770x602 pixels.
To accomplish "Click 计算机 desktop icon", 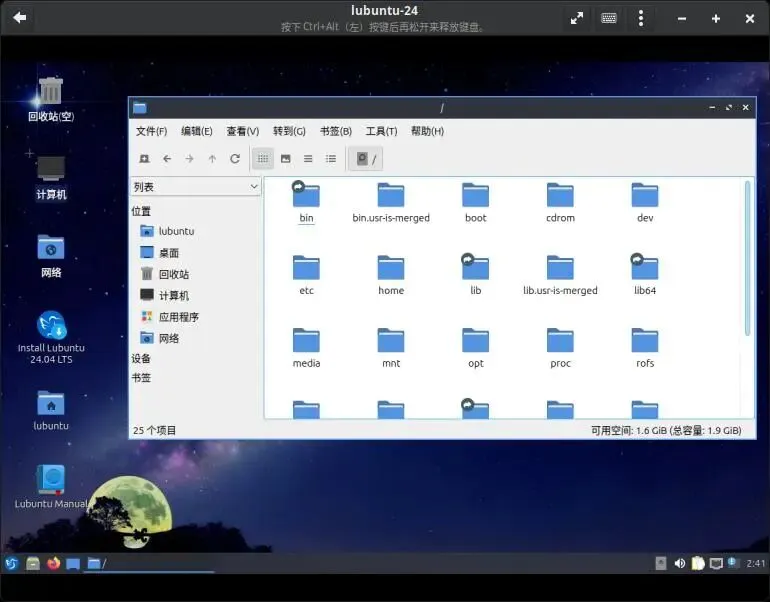I will (x=51, y=178).
